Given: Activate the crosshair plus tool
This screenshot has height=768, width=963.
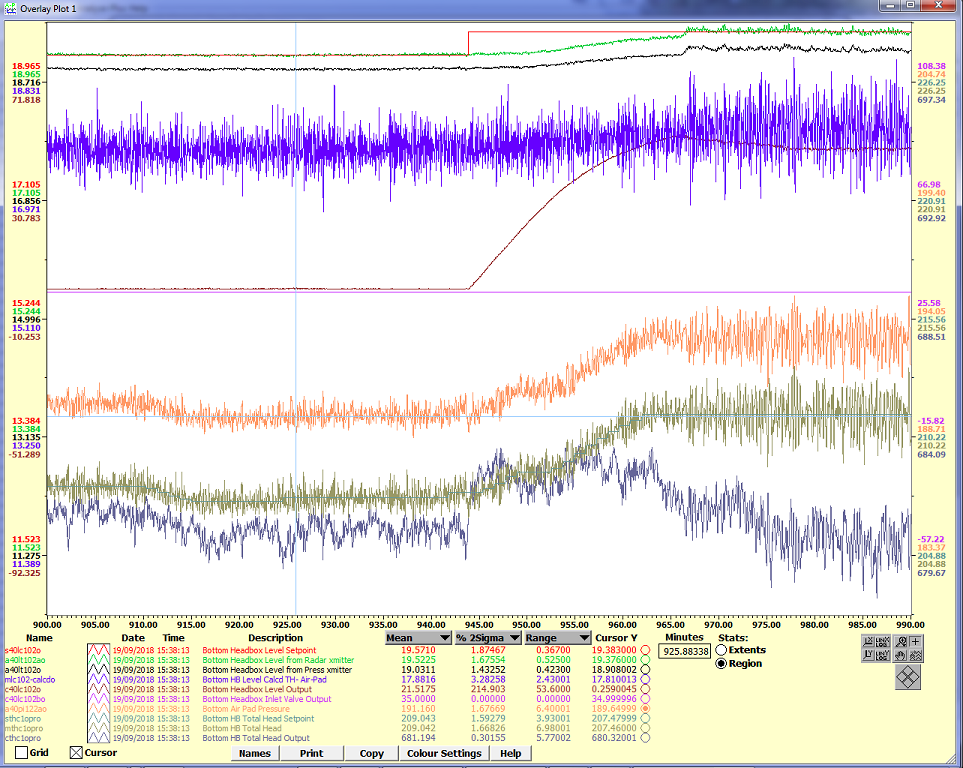Looking at the screenshot, I should (916, 642).
